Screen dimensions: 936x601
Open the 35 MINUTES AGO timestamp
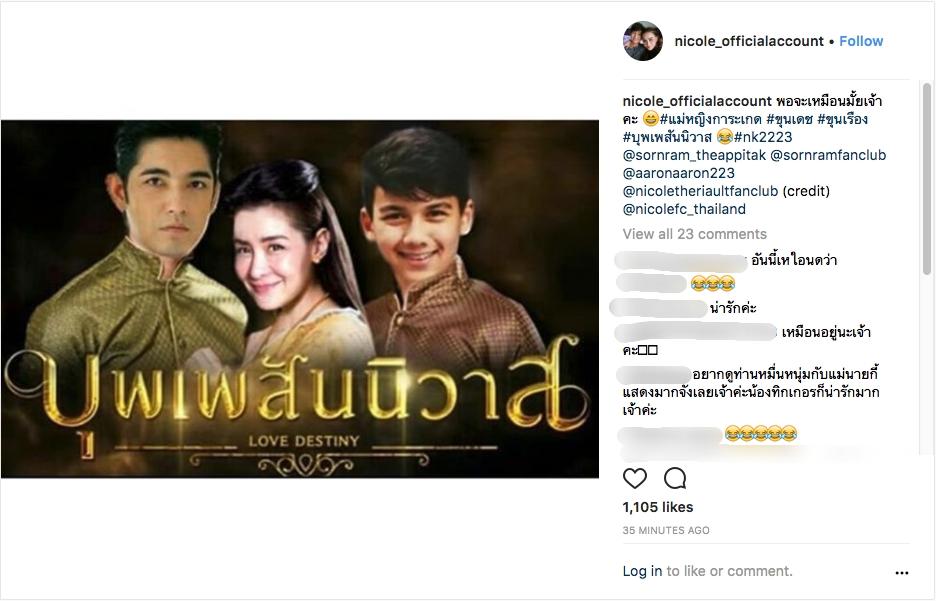click(x=666, y=530)
